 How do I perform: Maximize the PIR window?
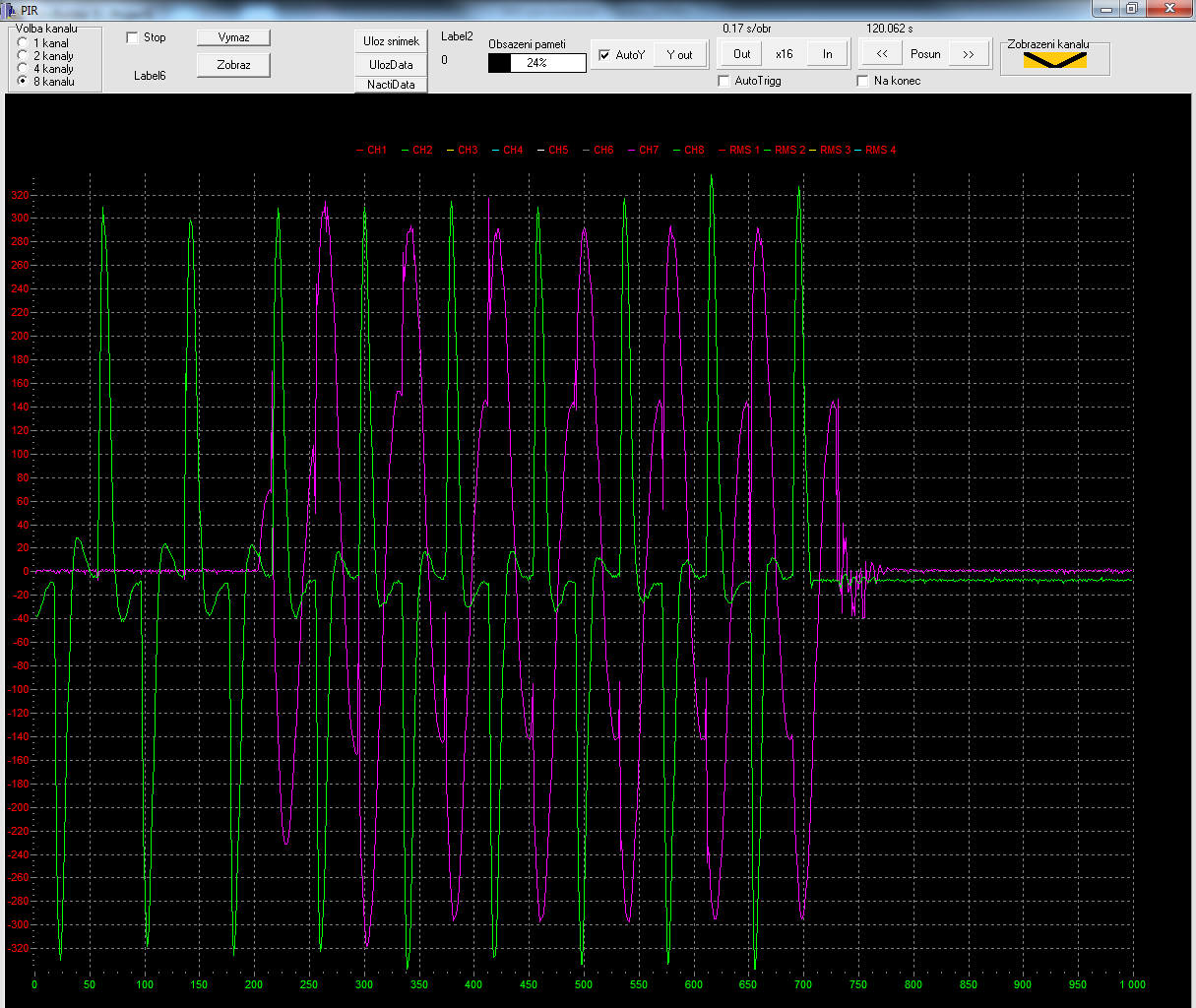click(x=1133, y=8)
